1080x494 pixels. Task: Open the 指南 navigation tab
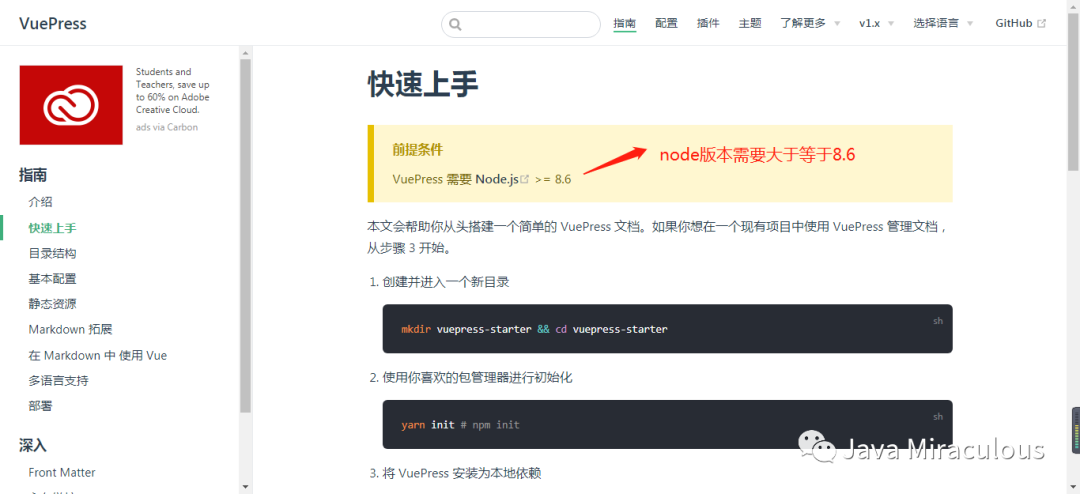(625, 23)
